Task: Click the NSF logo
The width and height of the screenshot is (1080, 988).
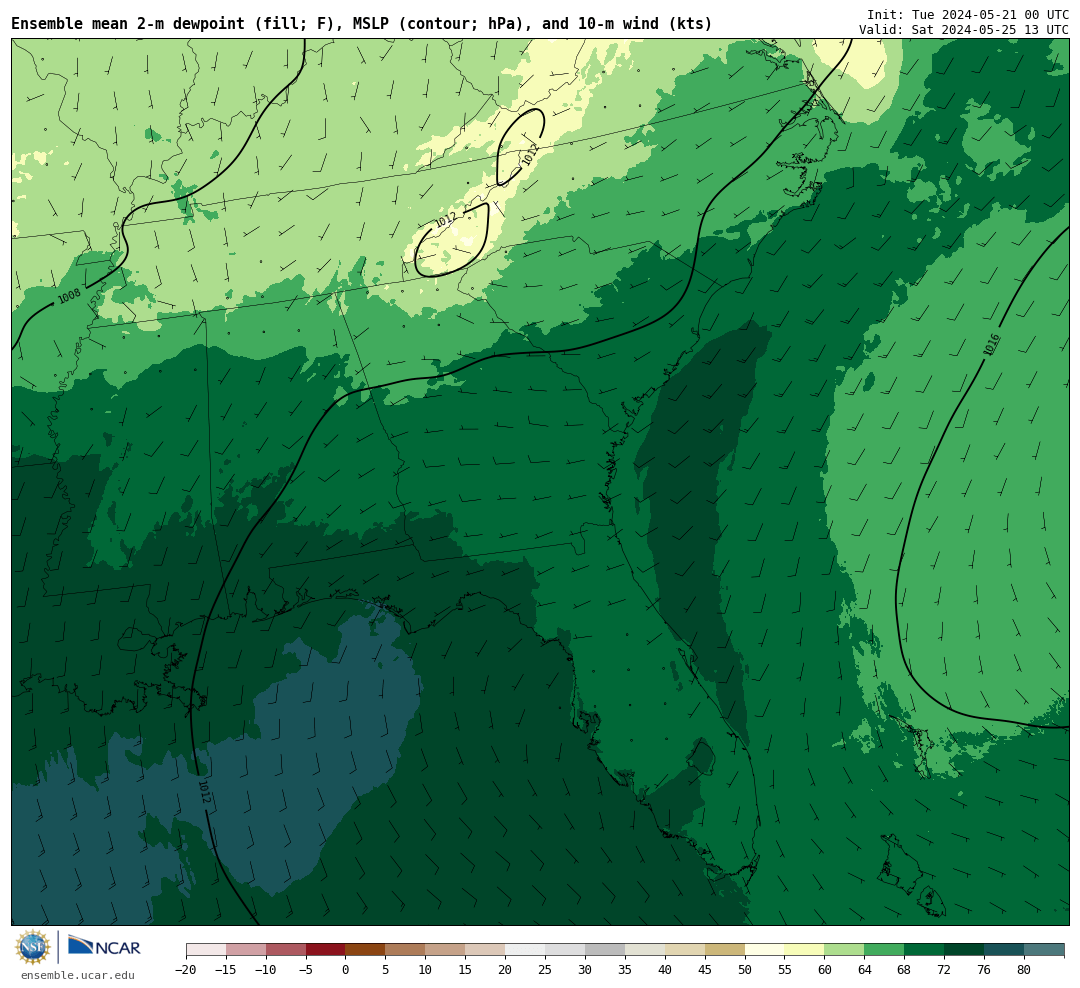Action: pyautogui.click(x=33, y=947)
